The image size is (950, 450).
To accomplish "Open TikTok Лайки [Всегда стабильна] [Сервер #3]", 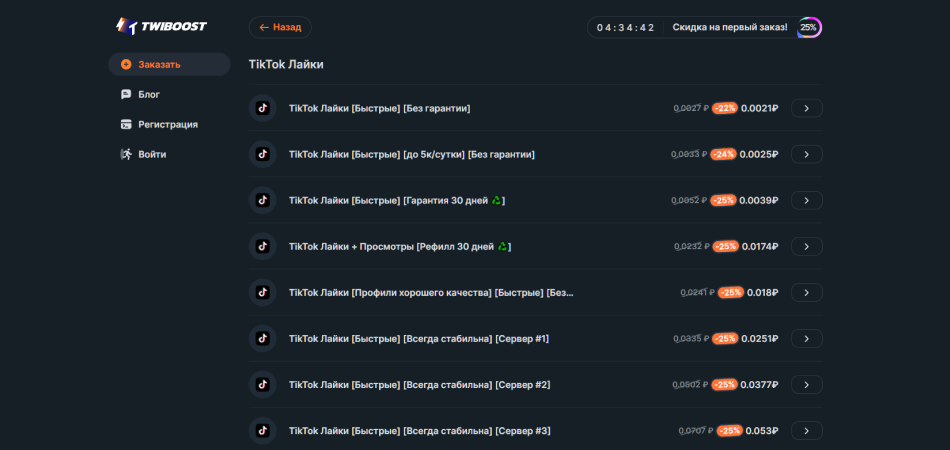I will pyautogui.click(x=419, y=430).
